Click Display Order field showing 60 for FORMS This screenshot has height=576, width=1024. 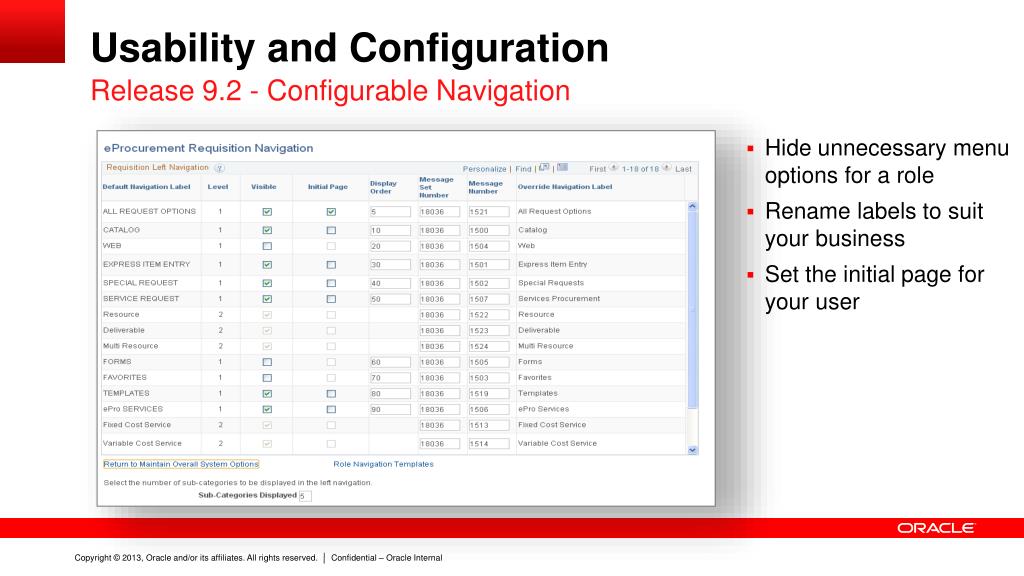tap(390, 362)
